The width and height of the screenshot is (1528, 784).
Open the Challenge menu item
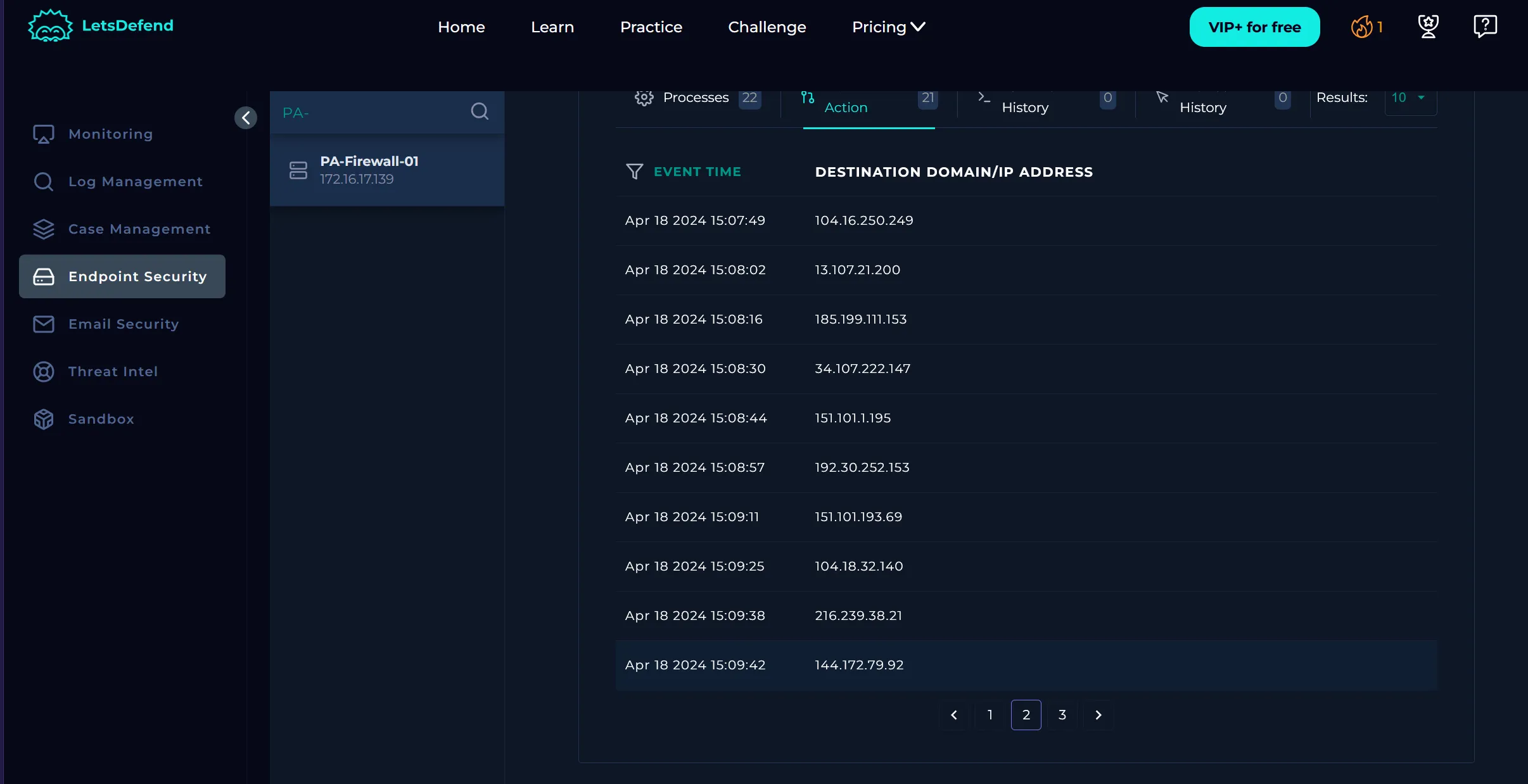[x=767, y=27]
